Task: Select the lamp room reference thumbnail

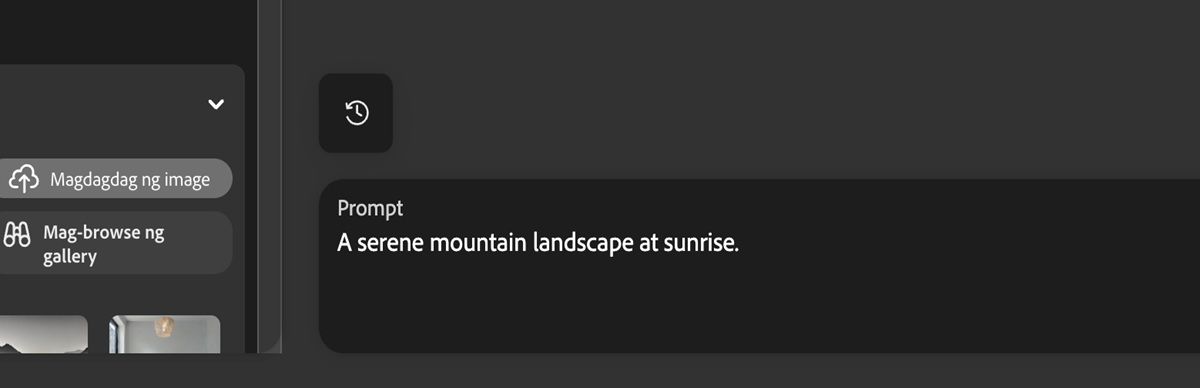Action: (x=164, y=334)
